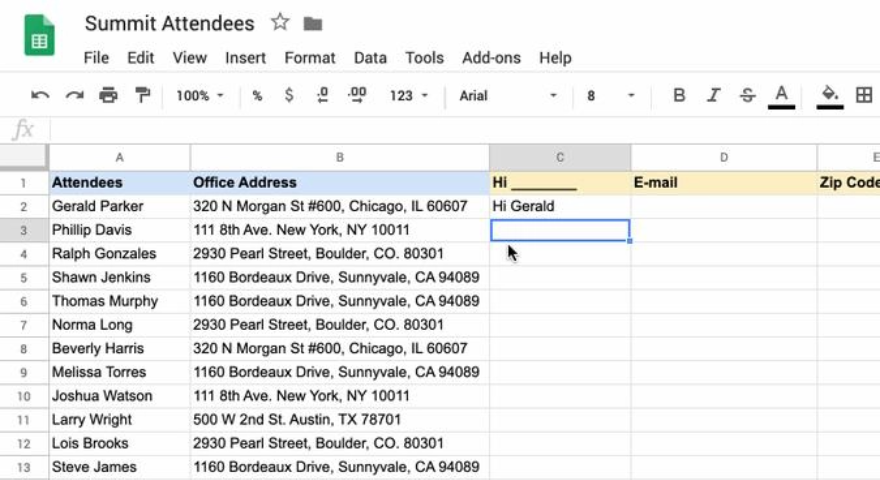The image size is (880, 480).
Task: Open the Format menu
Action: click(310, 58)
